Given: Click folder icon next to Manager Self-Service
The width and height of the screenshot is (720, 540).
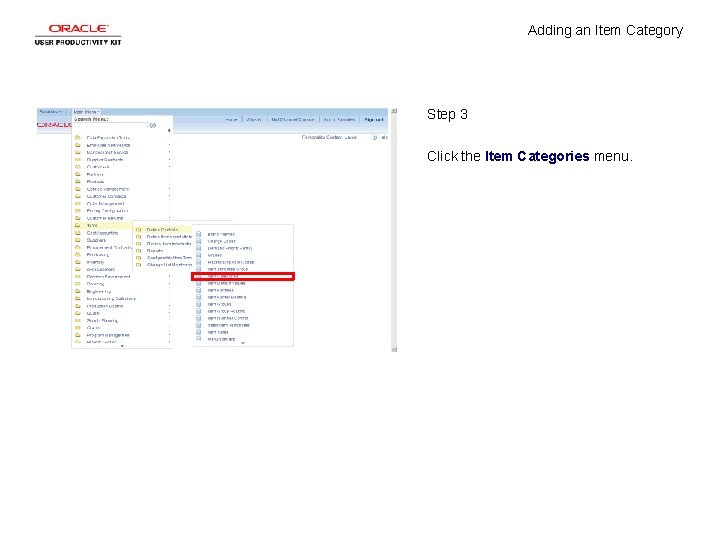Looking at the screenshot, I should (78, 152).
